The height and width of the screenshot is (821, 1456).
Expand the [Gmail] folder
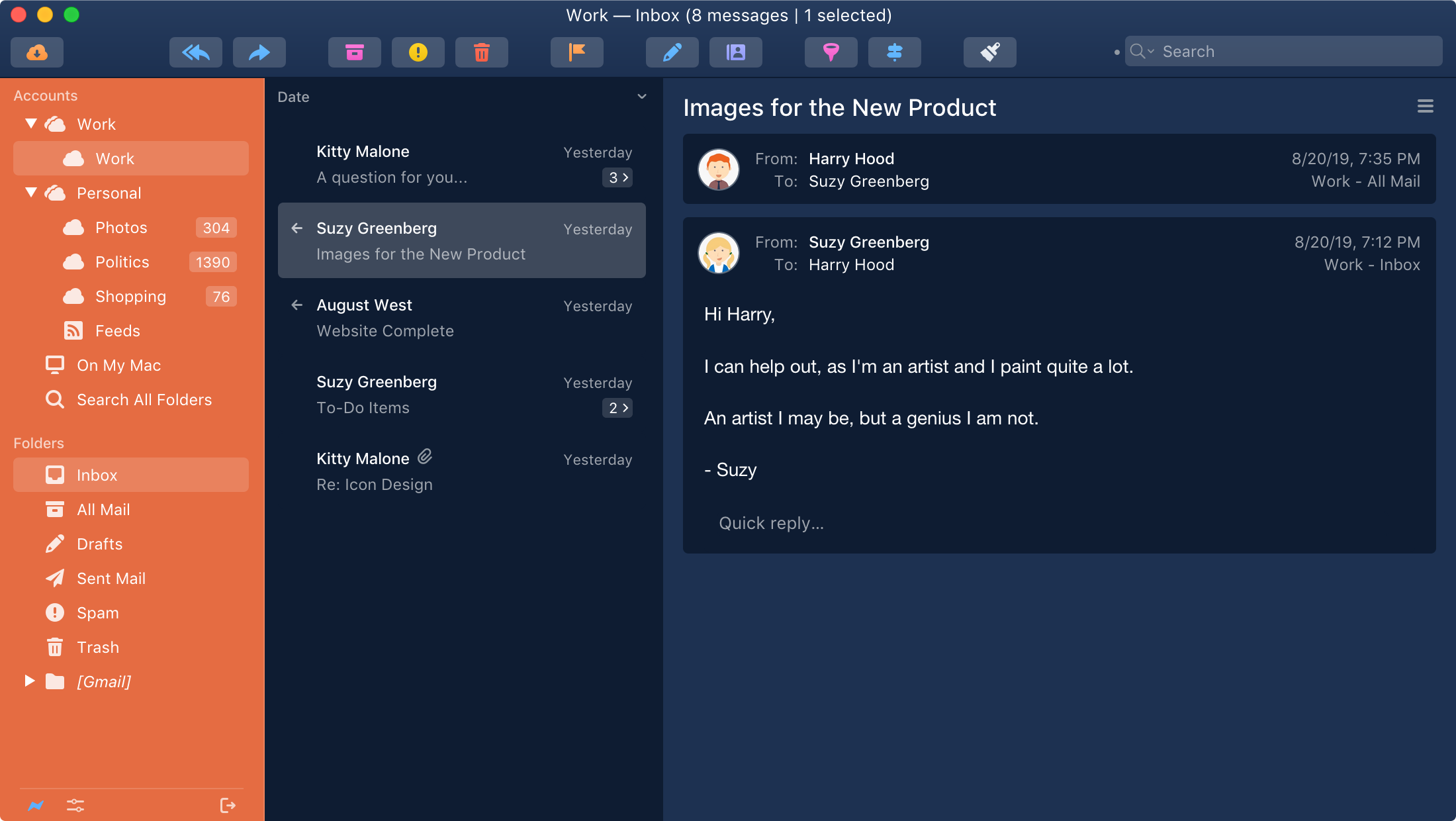(x=29, y=681)
